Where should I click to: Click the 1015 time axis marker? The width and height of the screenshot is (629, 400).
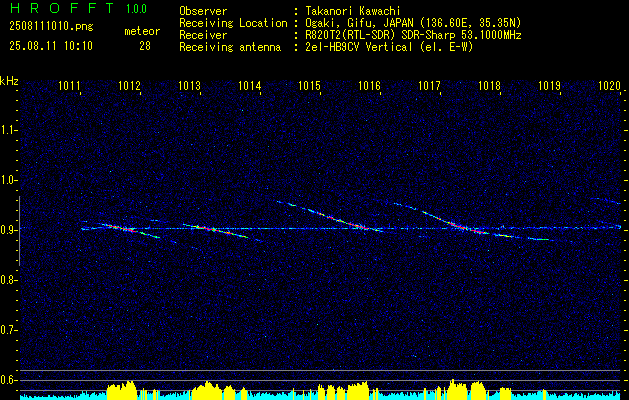click(309, 86)
